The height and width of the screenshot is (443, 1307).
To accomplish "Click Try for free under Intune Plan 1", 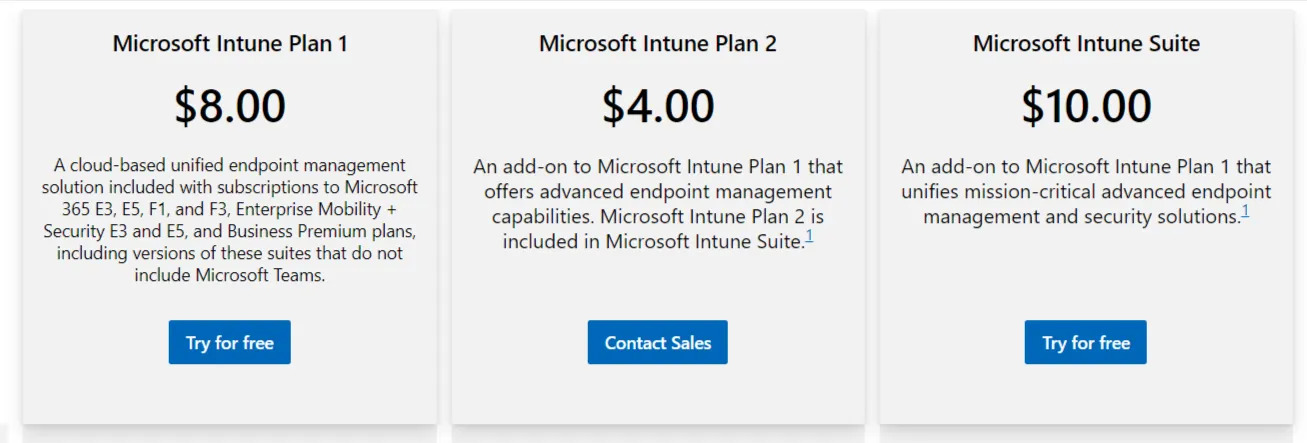I will [x=229, y=342].
